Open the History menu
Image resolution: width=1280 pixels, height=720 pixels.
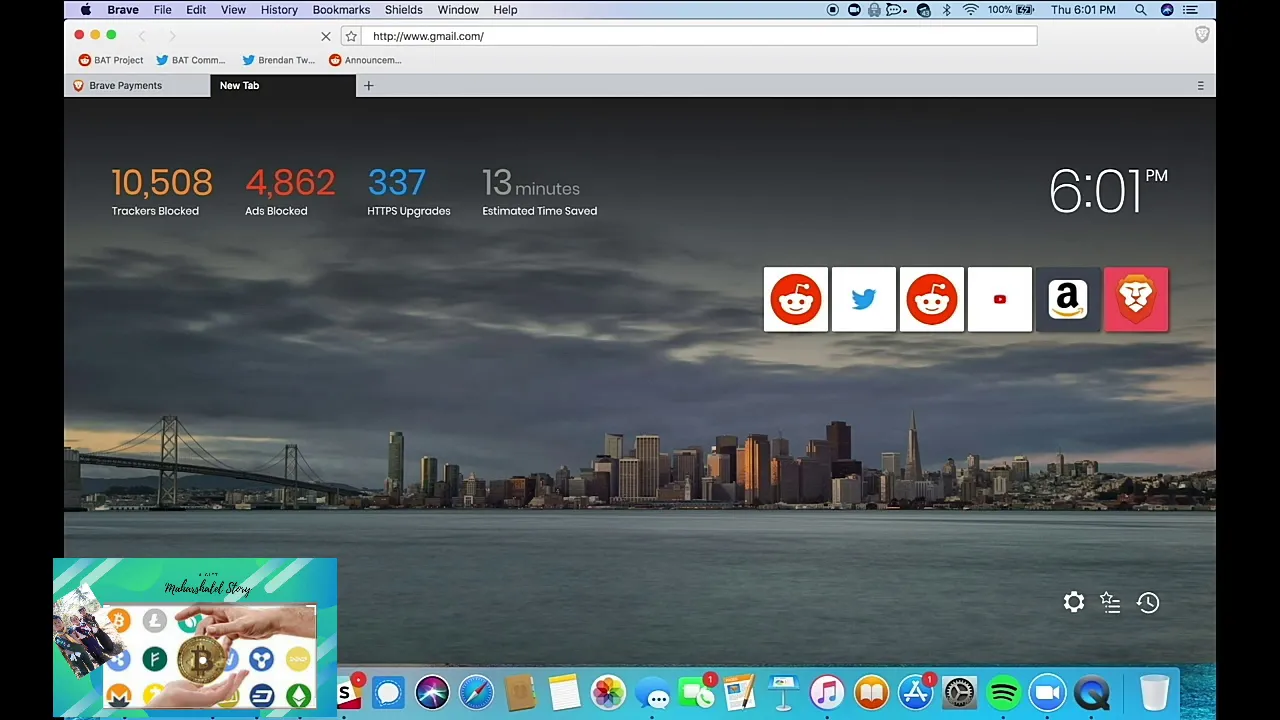point(279,10)
